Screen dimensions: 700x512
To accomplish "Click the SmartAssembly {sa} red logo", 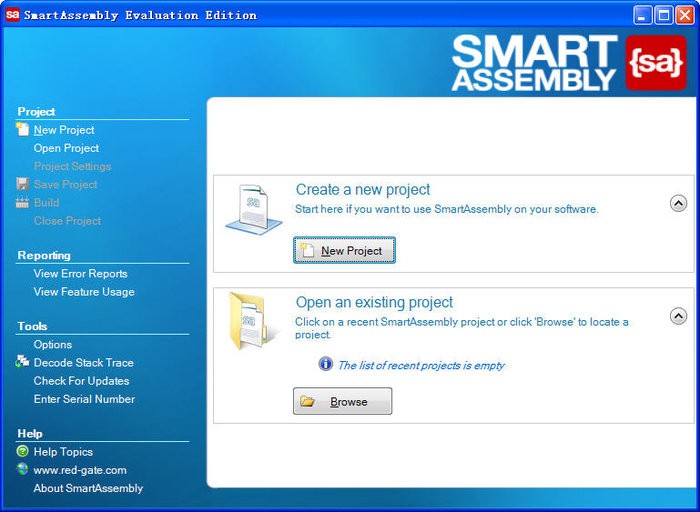I will 655,63.
